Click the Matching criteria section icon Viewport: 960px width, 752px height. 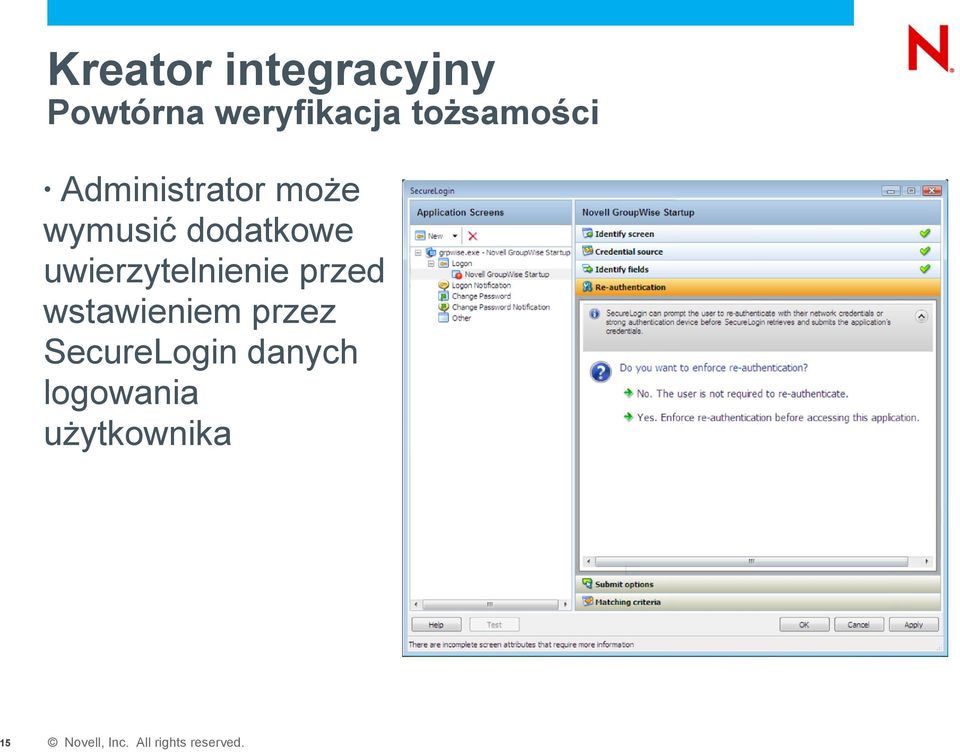pos(588,601)
